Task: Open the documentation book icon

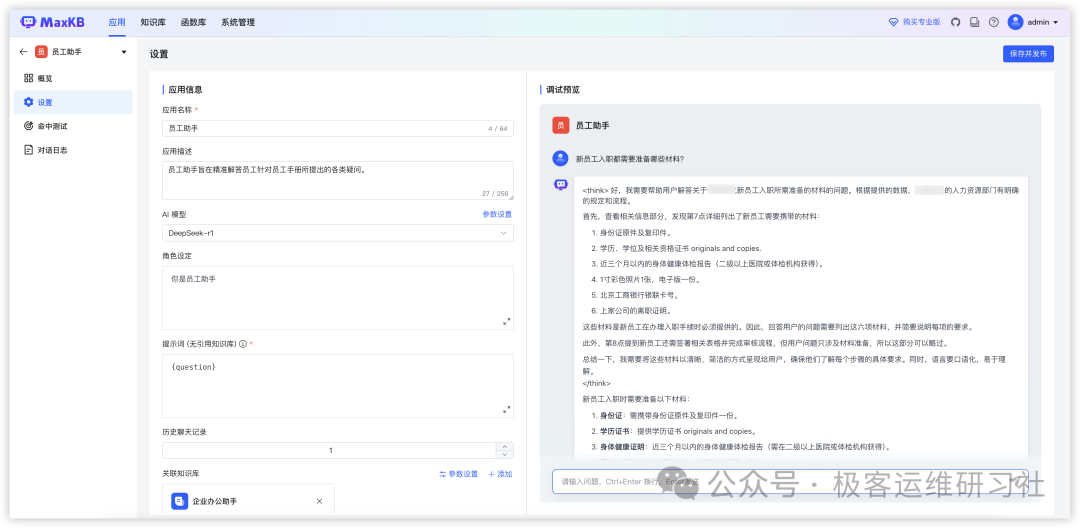Action: pos(975,22)
